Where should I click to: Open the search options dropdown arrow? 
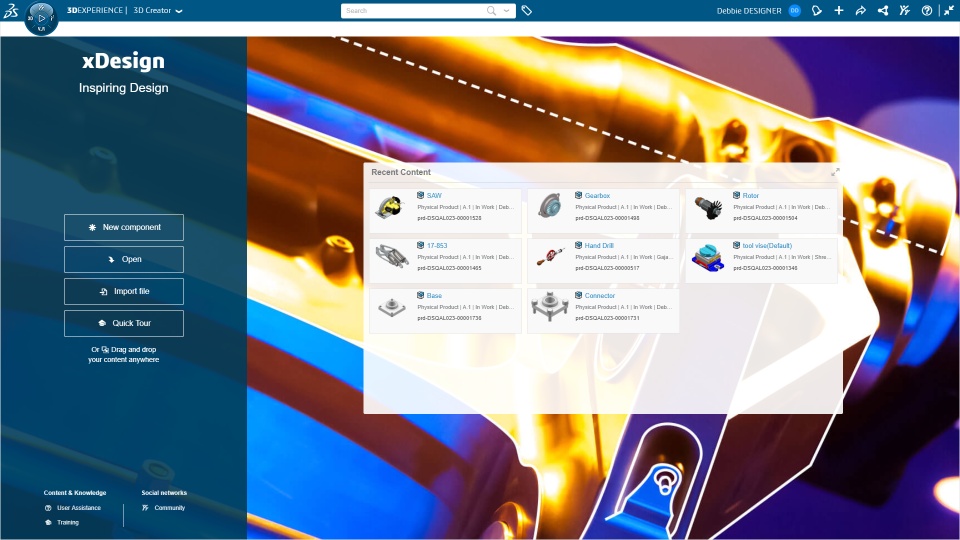[x=506, y=10]
